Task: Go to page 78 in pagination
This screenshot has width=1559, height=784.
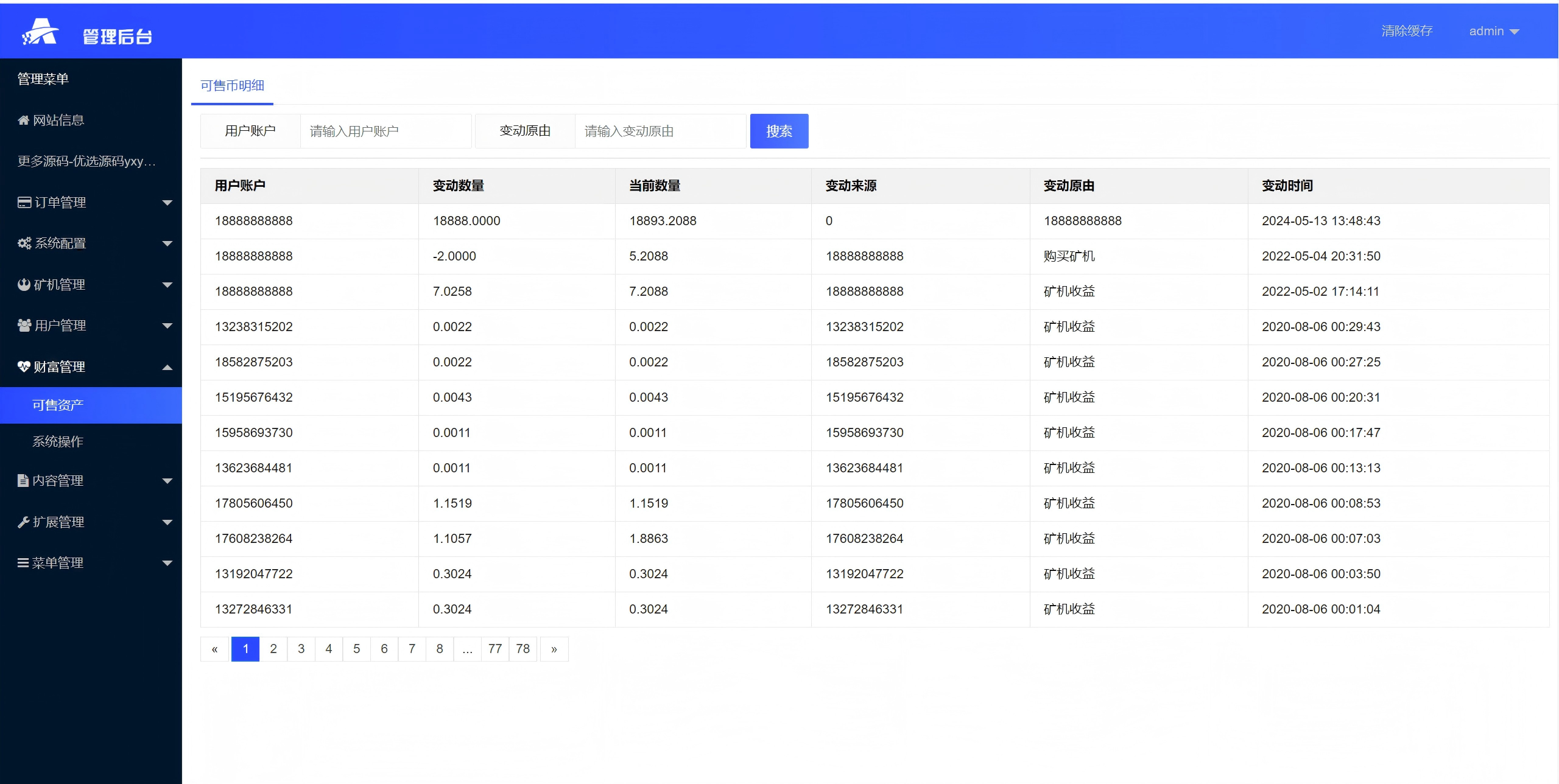Action: pyautogui.click(x=523, y=649)
